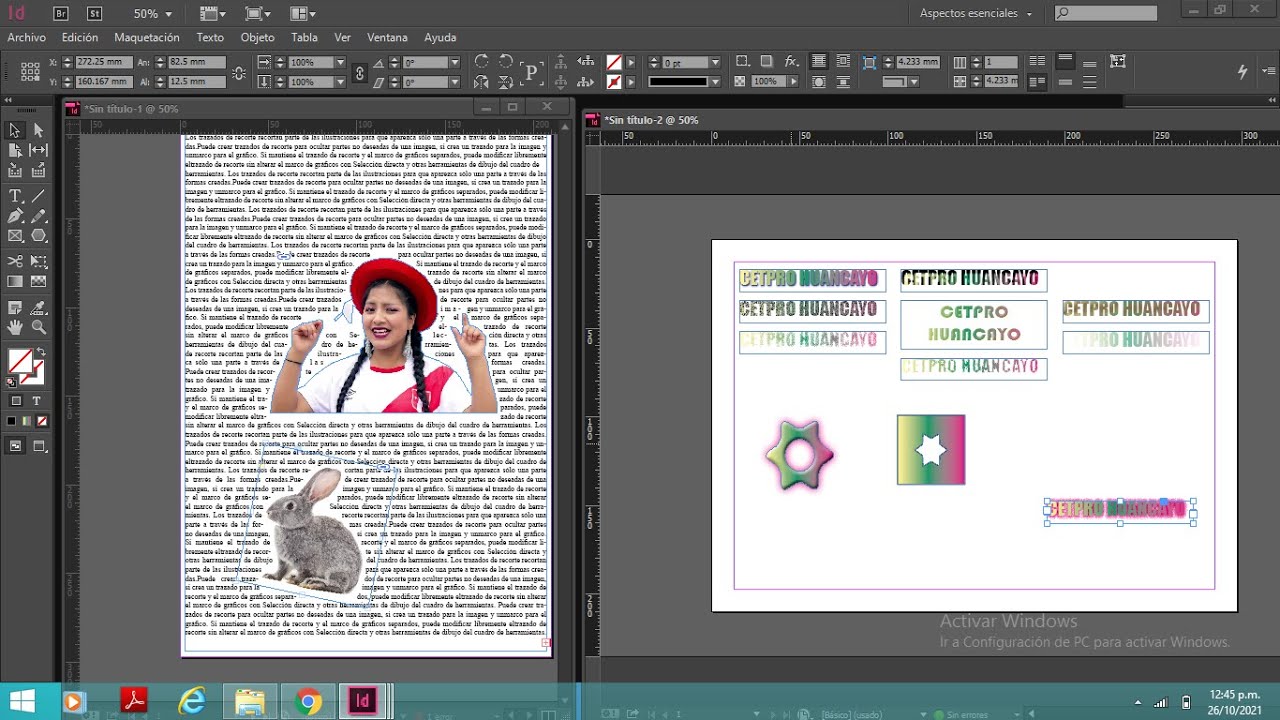Open the rotation angle dropdown

[x=455, y=62]
